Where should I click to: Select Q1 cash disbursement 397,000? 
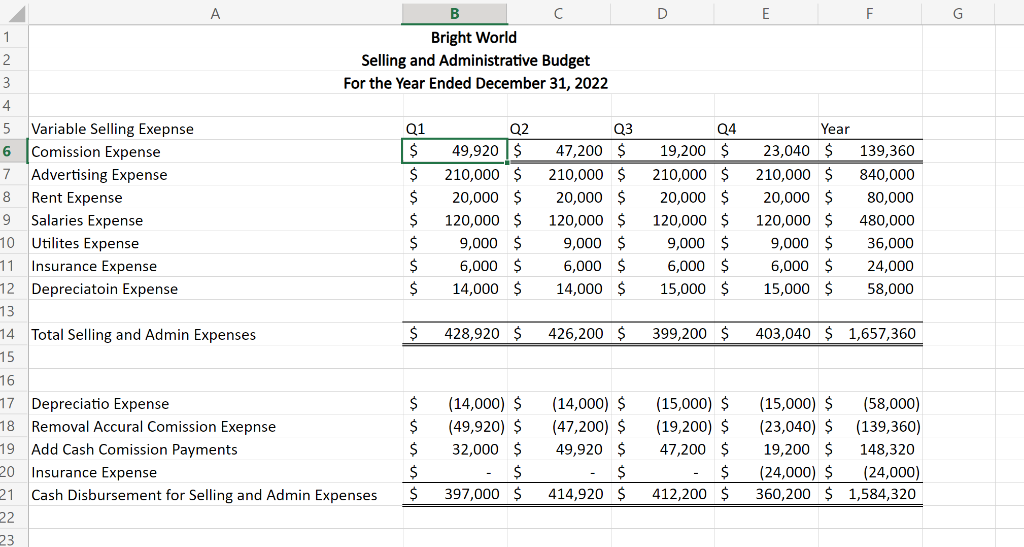click(455, 495)
